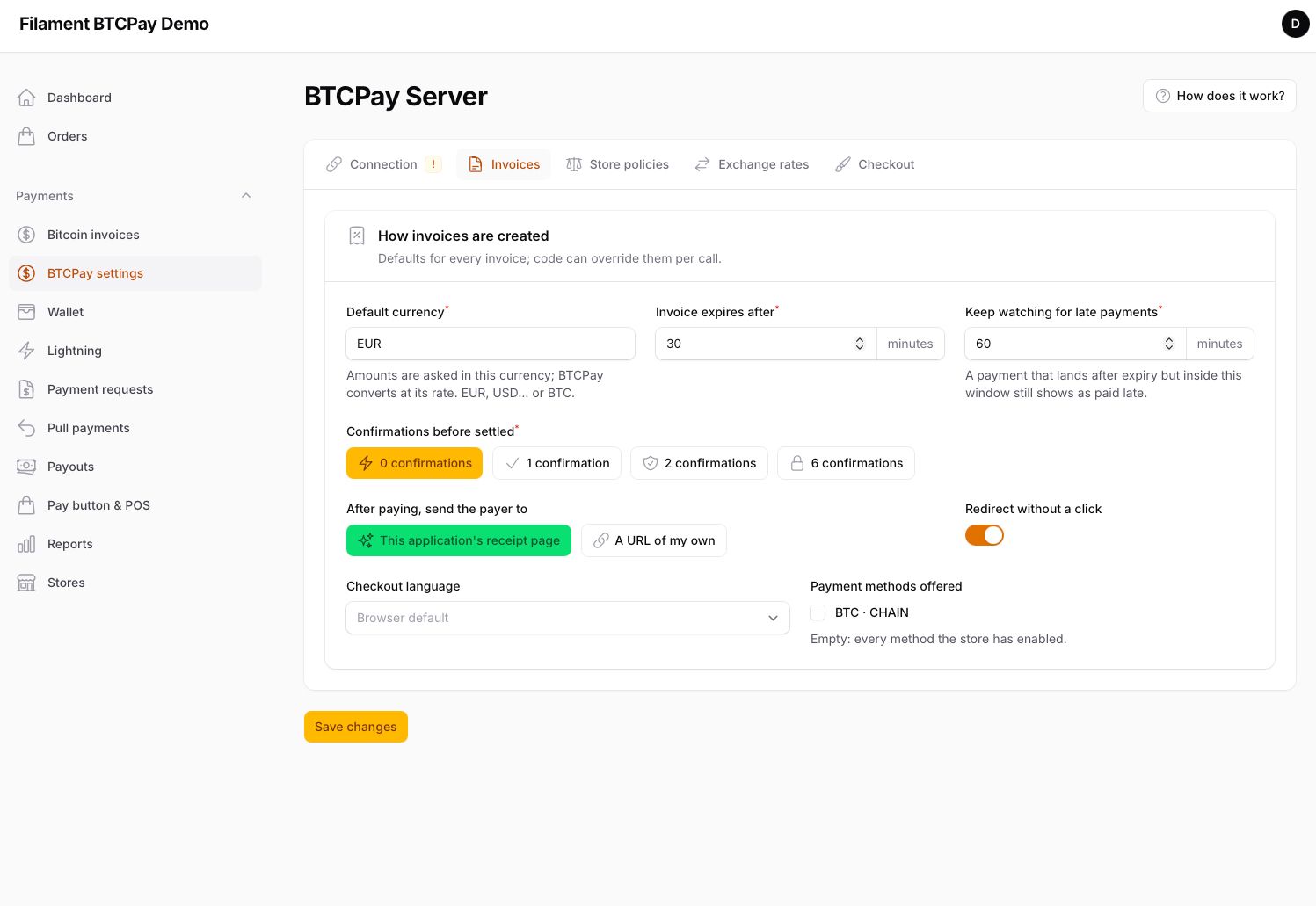Switch to the Store policies tab
This screenshot has width=1316, height=906.
pyautogui.click(x=617, y=164)
